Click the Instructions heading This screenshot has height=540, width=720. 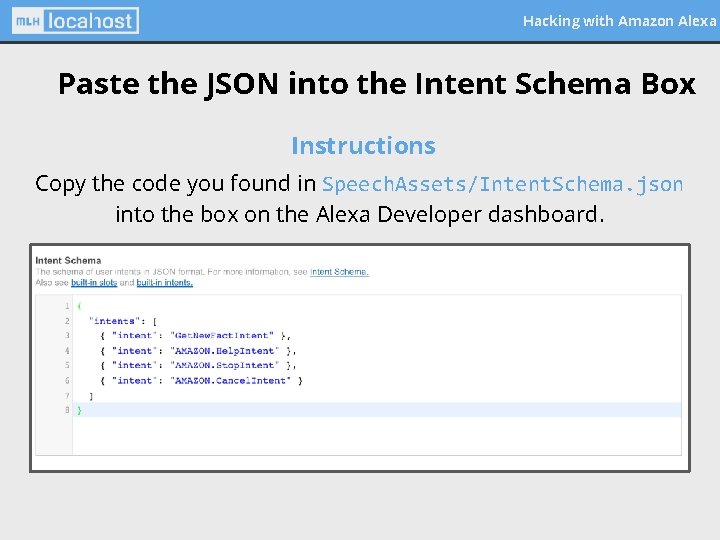(363, 146)
